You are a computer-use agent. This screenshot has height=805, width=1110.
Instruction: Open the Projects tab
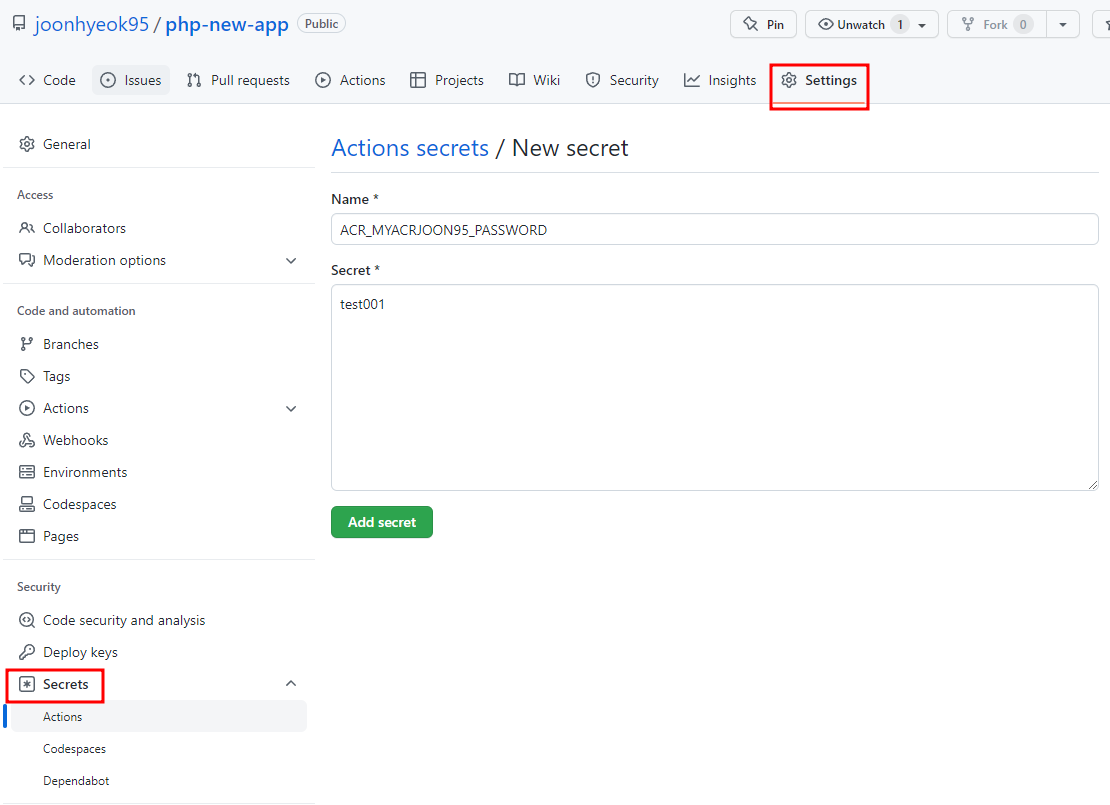coord(447,80)
